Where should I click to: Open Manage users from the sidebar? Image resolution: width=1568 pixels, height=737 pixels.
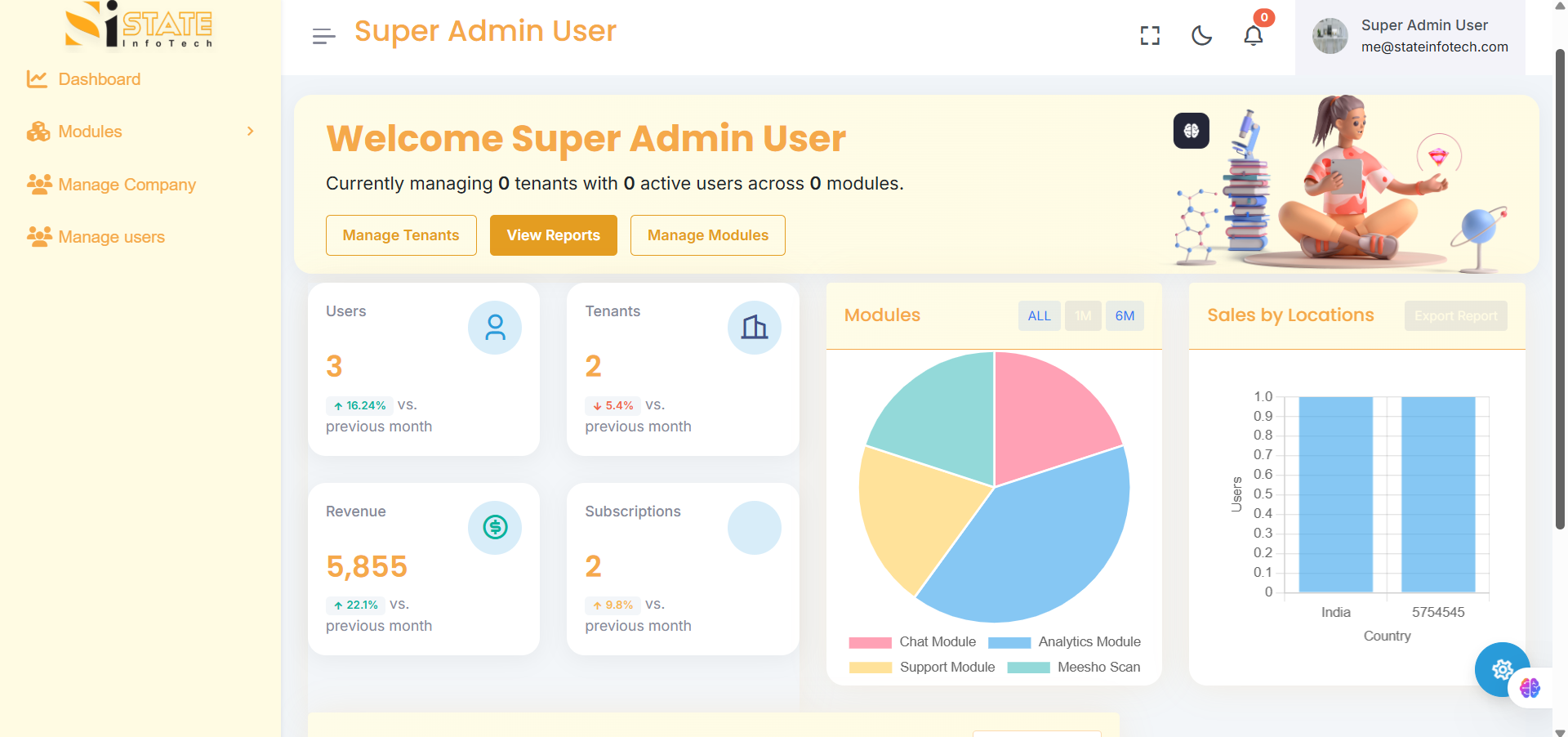(110, 237)
